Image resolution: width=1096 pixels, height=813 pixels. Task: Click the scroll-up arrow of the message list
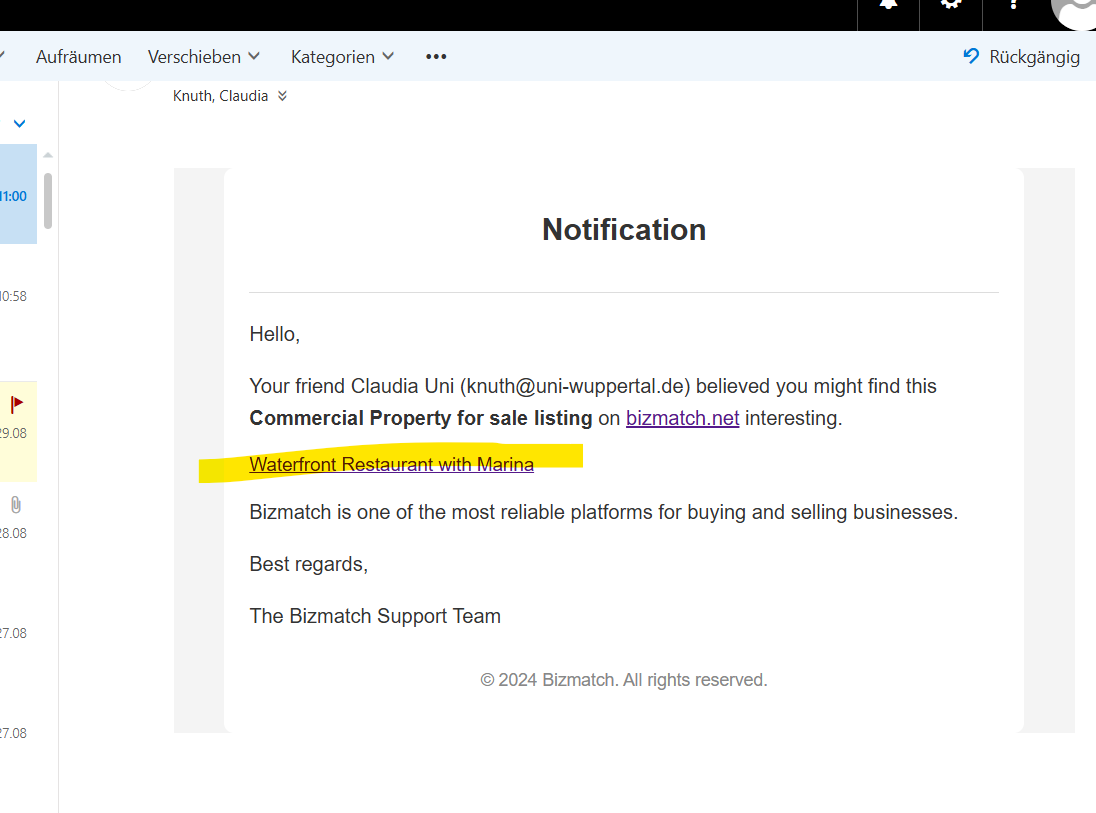(48, 155)
